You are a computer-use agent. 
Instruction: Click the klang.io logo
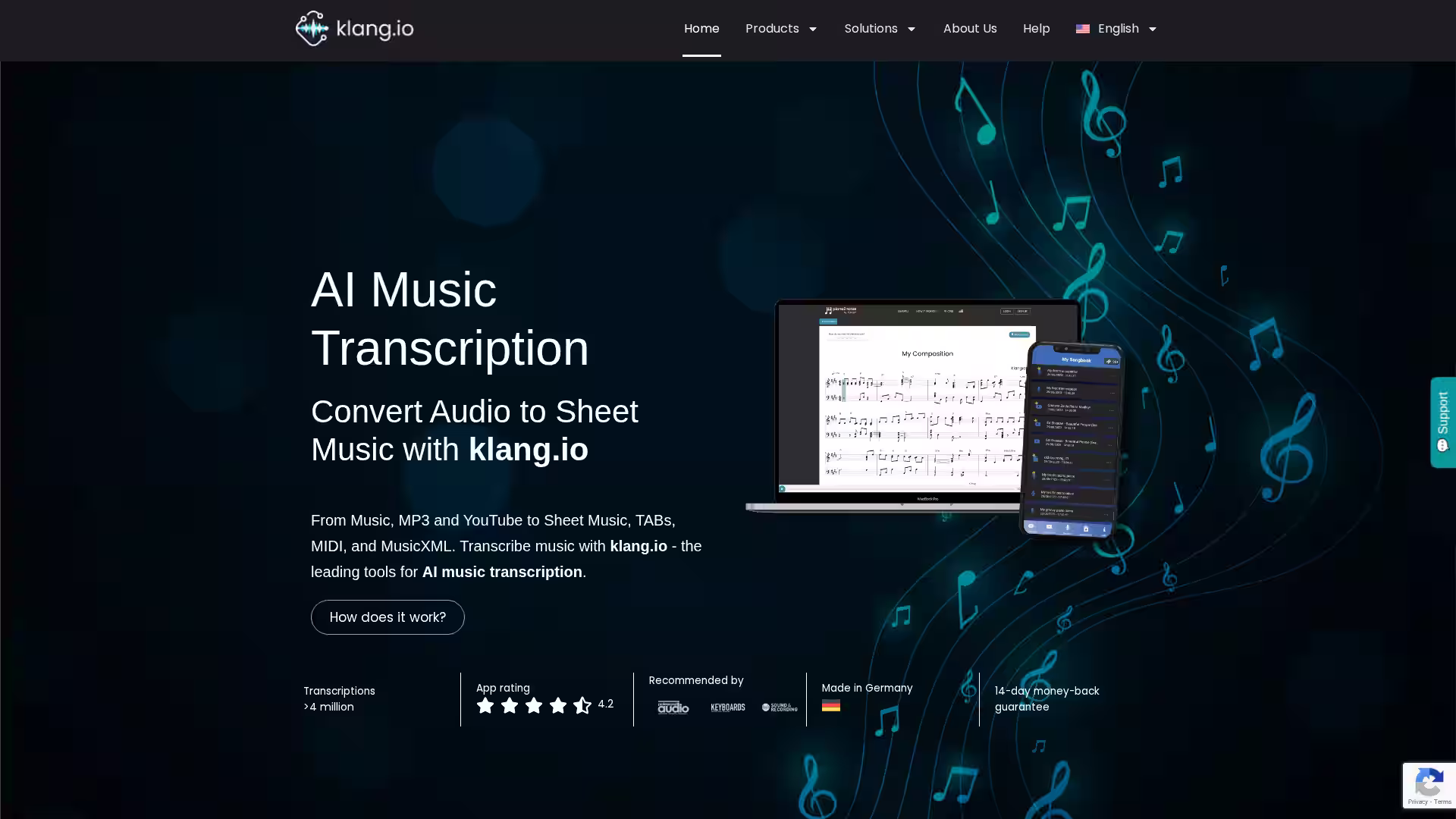(x=354, y=29)
